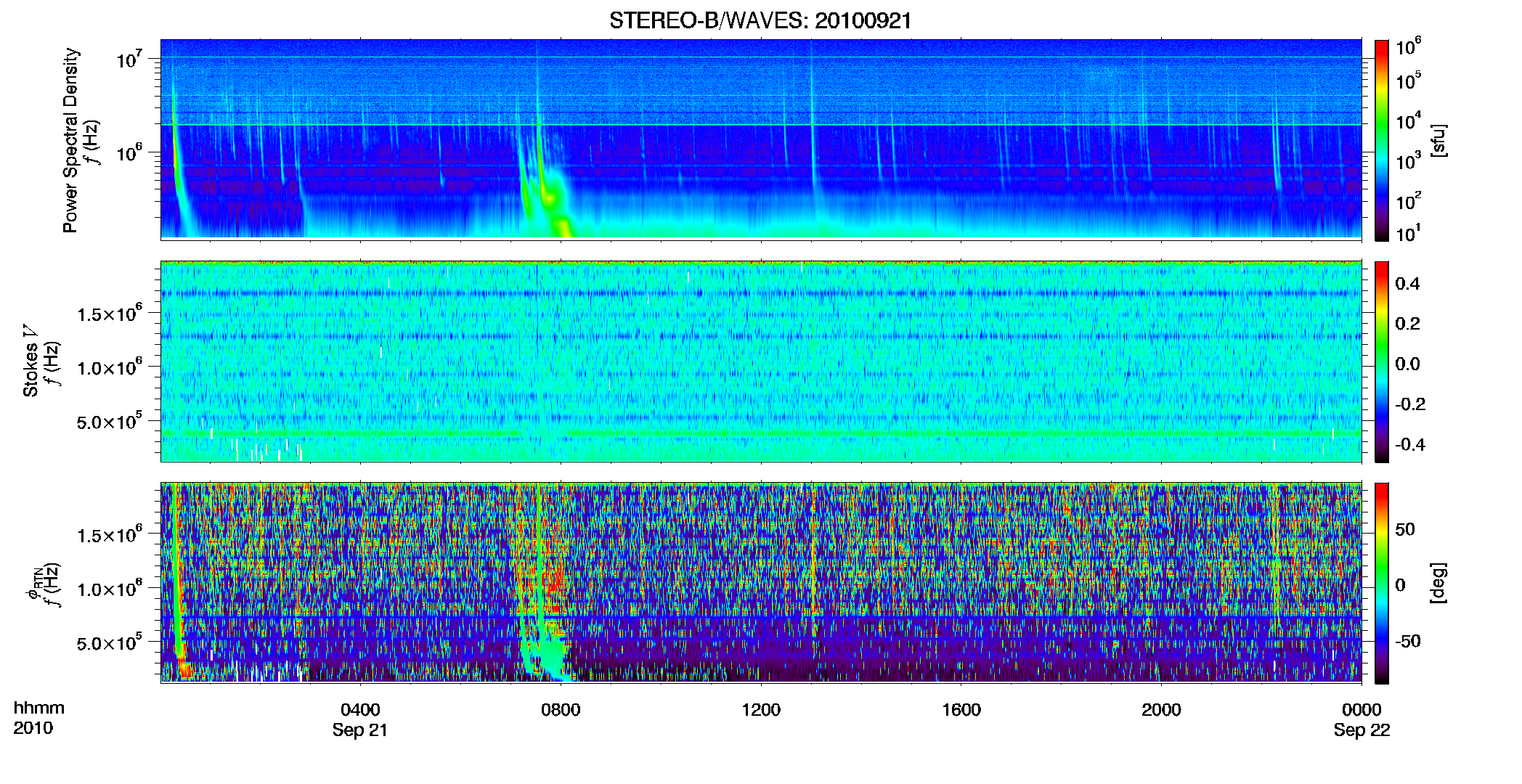Screen dimensions: 1522x784
Task: Click the 1.0×10^6 tick on Stokes V axis
Action: coord(110,367)
